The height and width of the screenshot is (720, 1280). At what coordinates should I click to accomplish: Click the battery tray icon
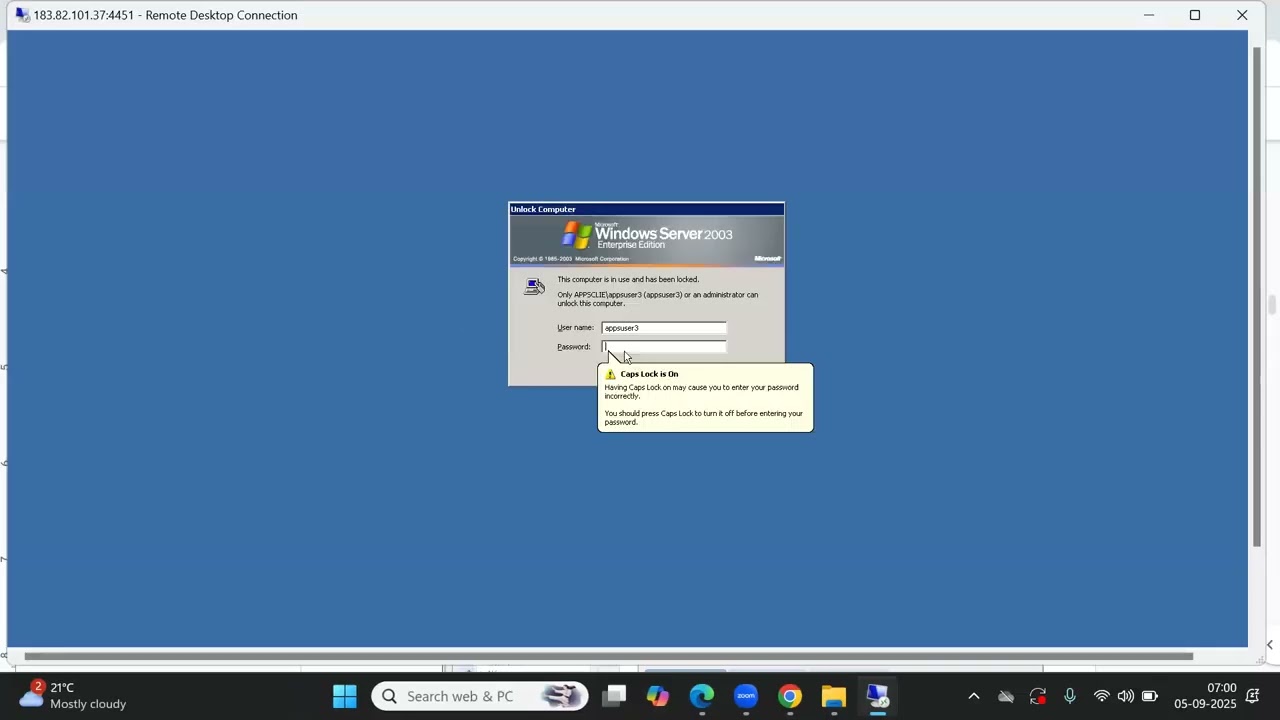point(1150,696)
